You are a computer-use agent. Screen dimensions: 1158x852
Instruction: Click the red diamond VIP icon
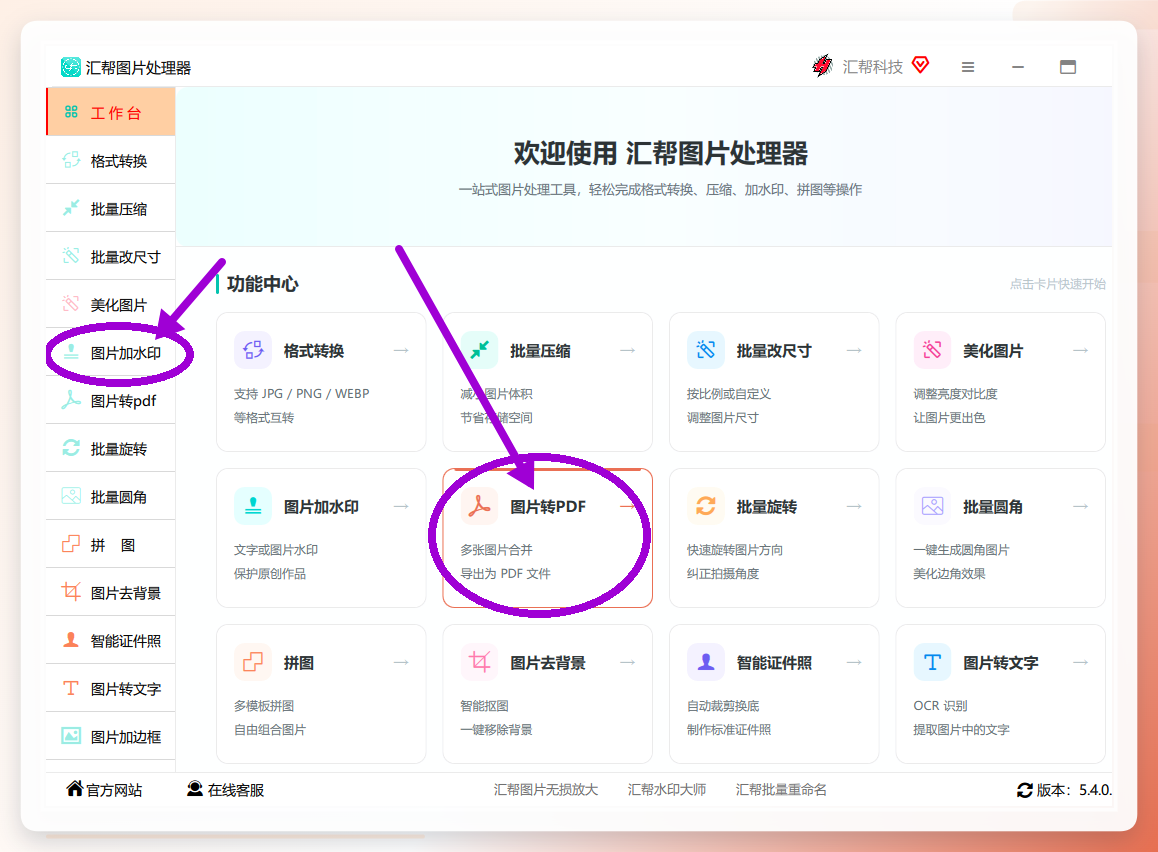click(x=920, y=65)
